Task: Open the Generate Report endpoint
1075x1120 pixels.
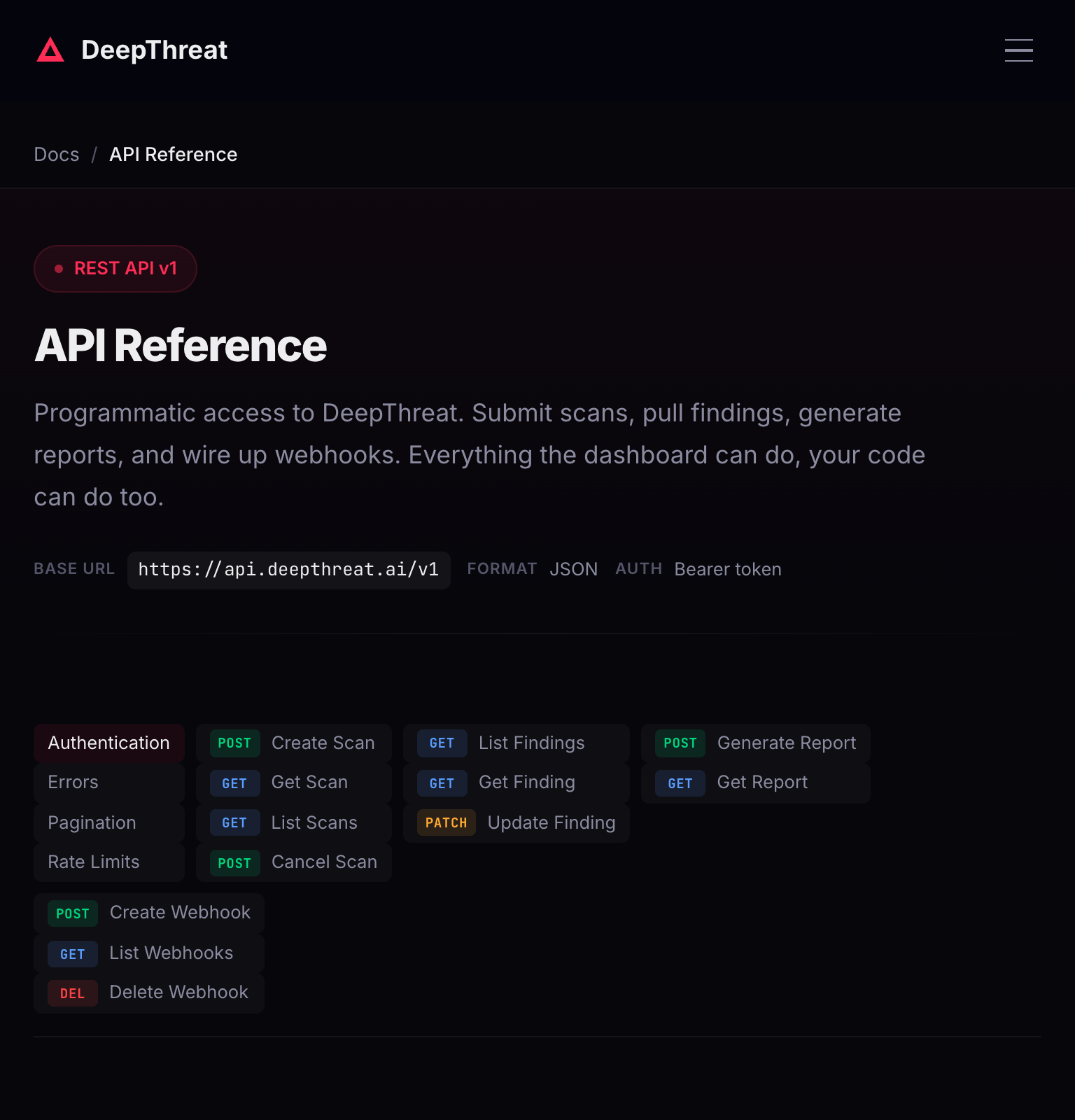Action: (755, 743)
